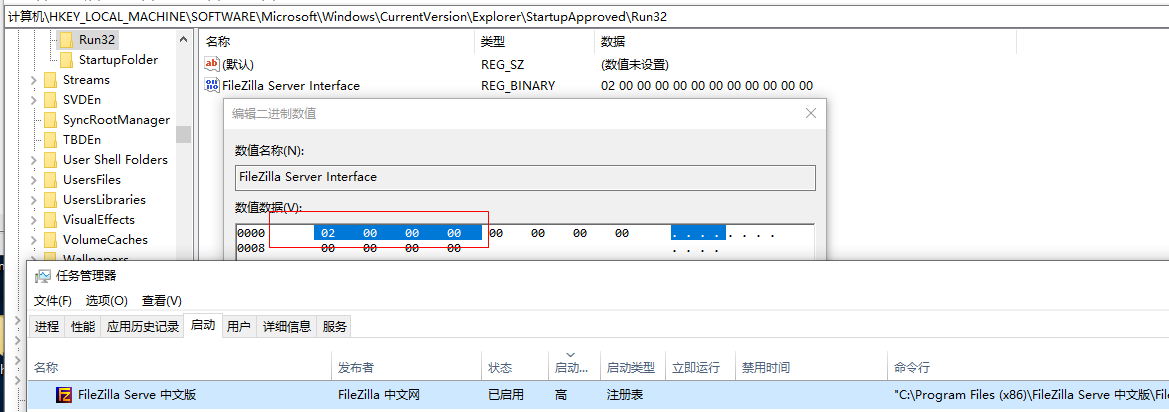Click the SyncRootManager folder icon

pyautogui.click(x=51, y=120)
